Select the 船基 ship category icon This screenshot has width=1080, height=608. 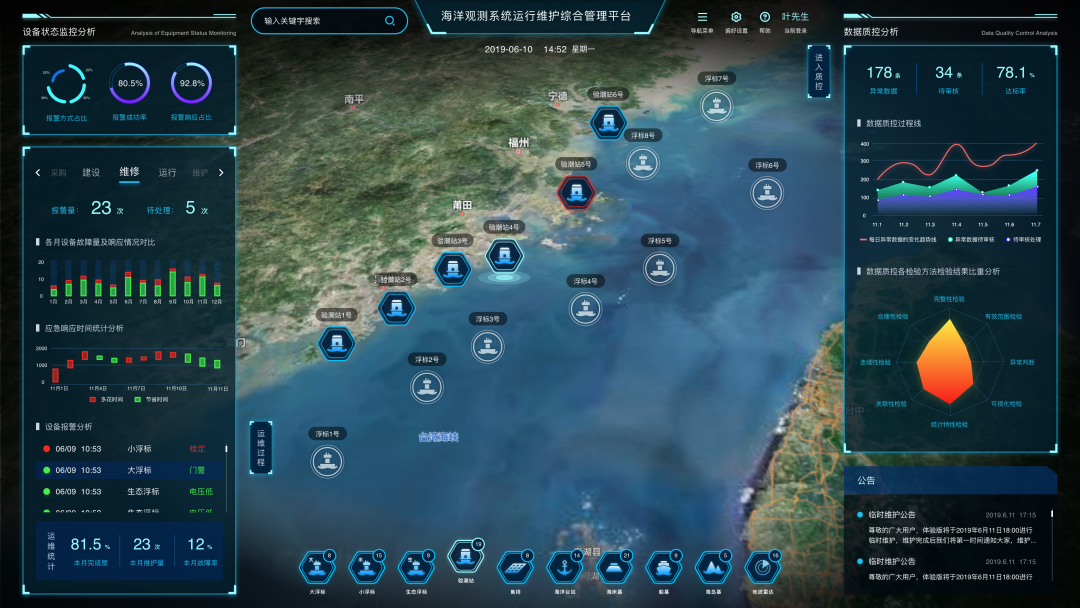[664, 567]
